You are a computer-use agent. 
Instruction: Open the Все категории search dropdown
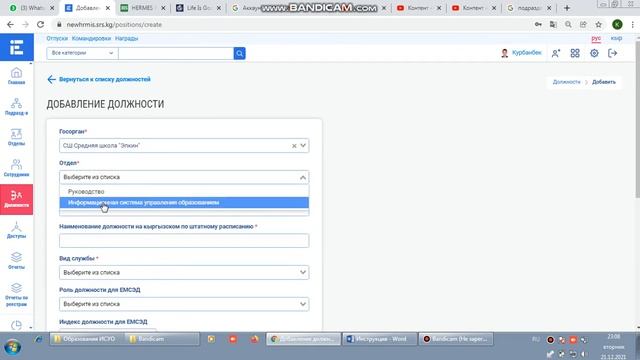click(x=82, y=53)
